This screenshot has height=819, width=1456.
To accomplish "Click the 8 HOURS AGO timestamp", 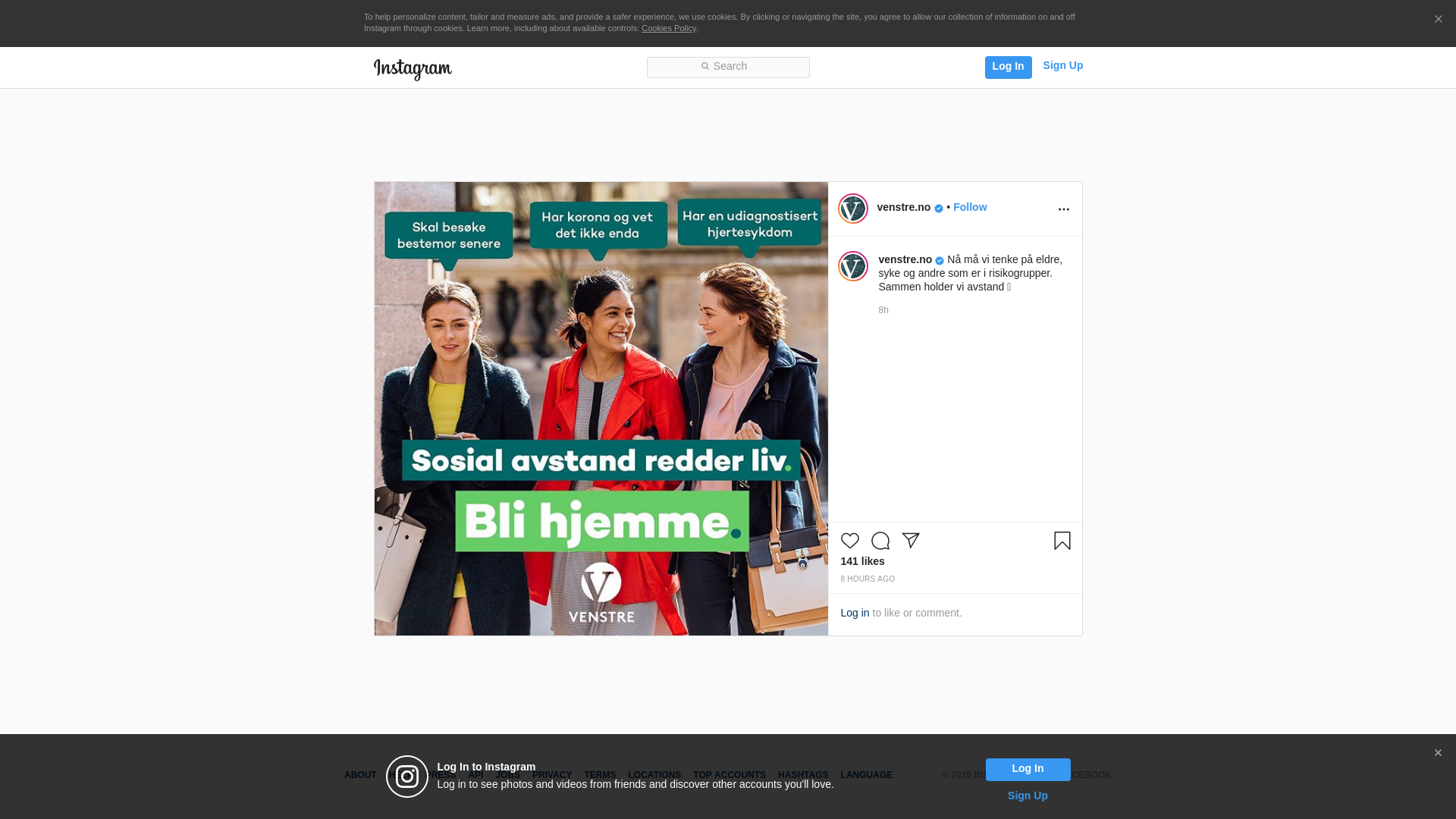I will [868, 579].
